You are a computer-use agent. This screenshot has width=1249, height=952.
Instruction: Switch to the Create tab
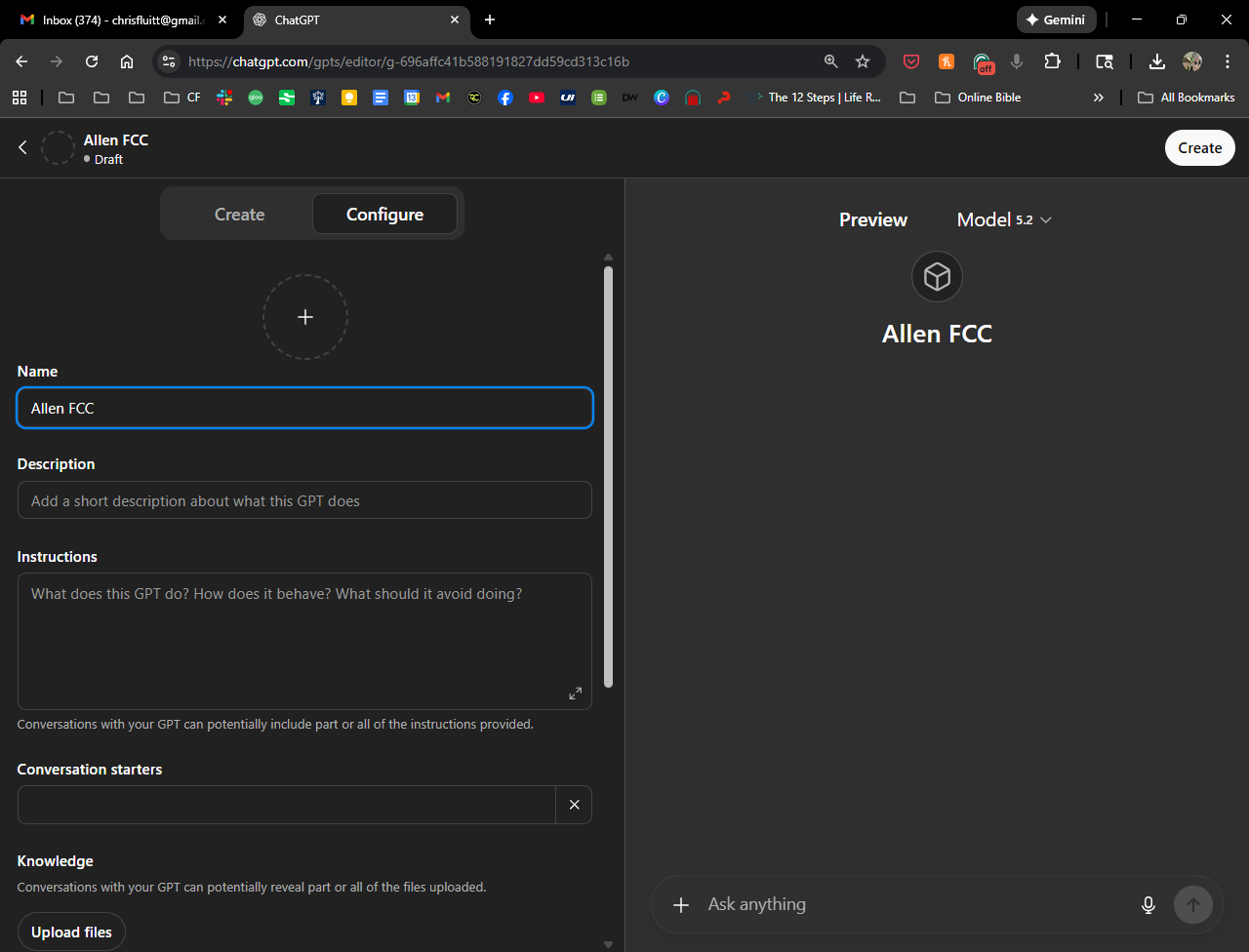tap(239, 215)
